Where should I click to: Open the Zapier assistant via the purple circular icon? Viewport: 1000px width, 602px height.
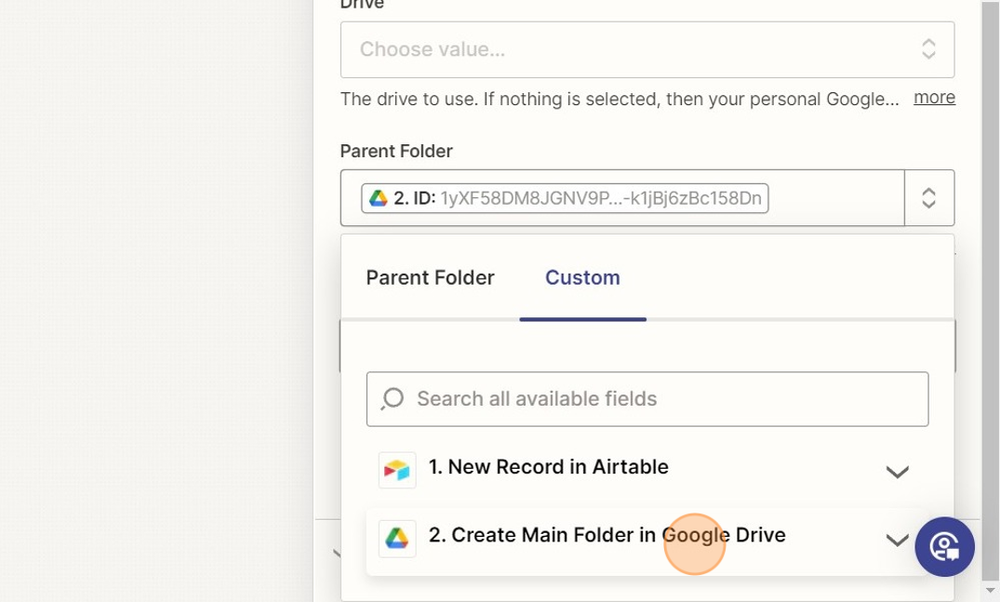(x=944, y=547)
